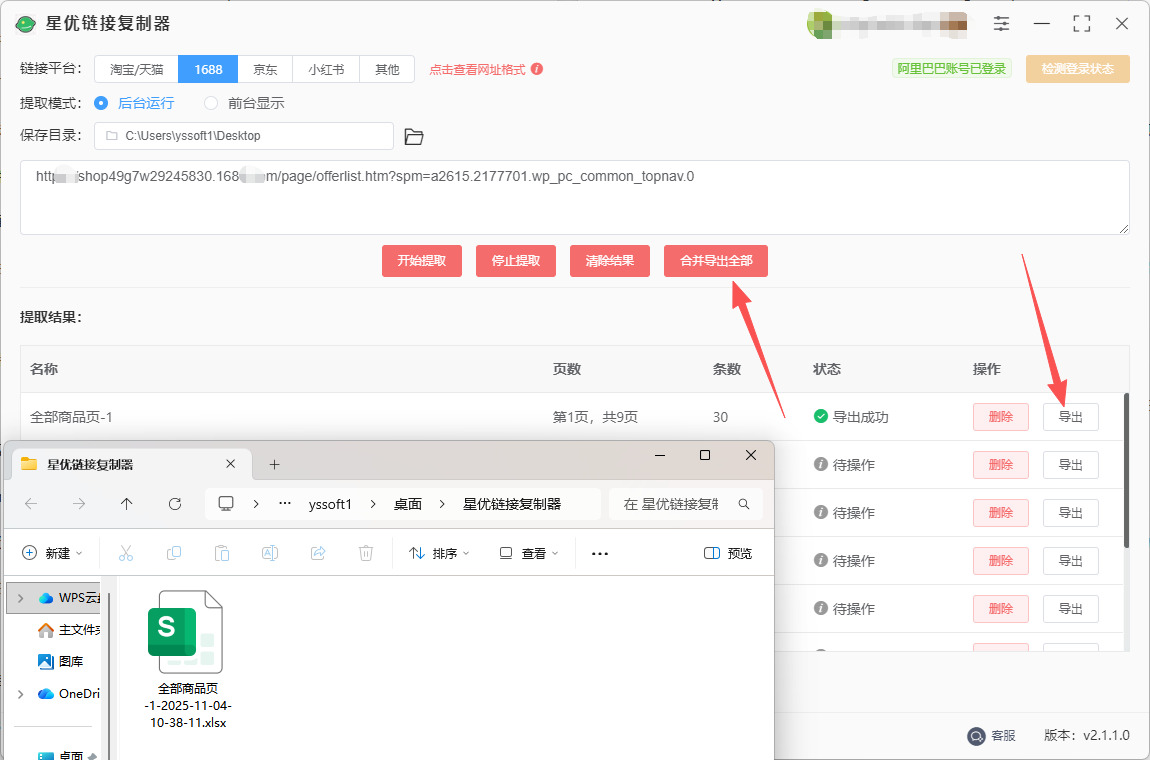Open customer service headset icon
Viewport: 1150px width, 760px height.
point(975,736)
